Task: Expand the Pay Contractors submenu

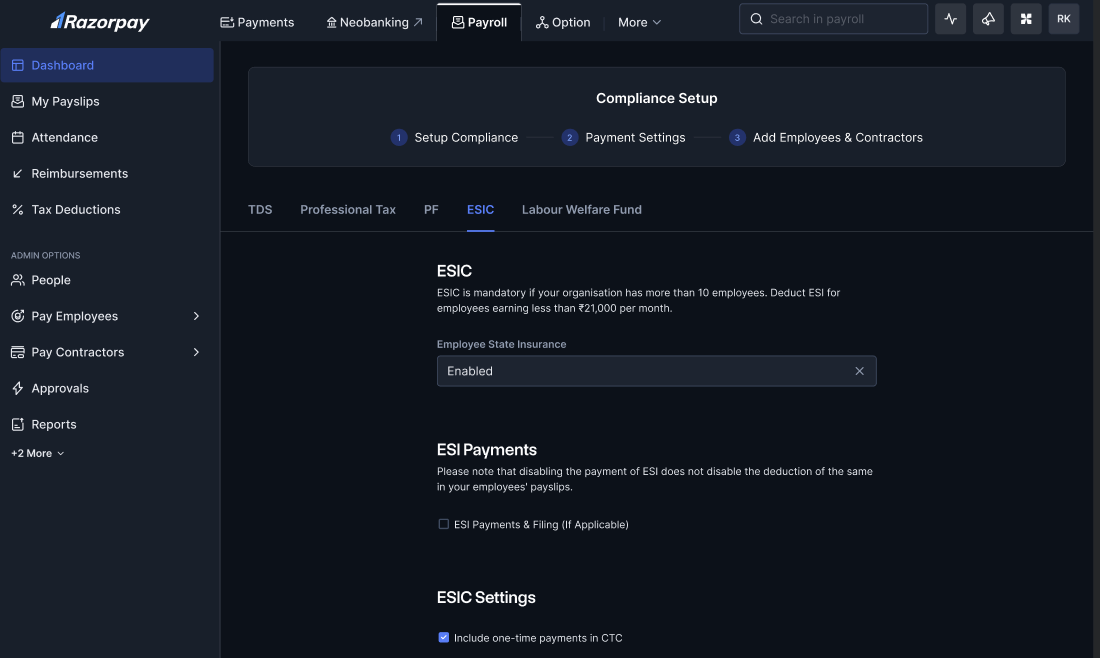Action: pos(196,352)
